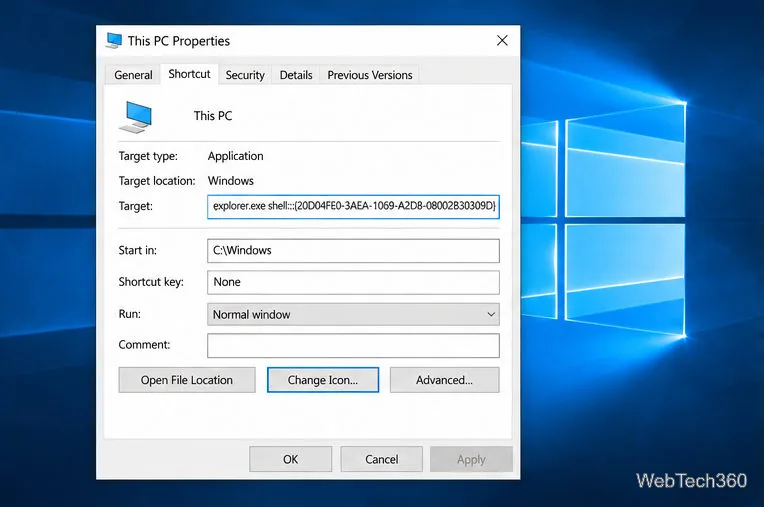Click the 'Comment:' label
The image size is (764, 507).
click(x=144, y=345)
